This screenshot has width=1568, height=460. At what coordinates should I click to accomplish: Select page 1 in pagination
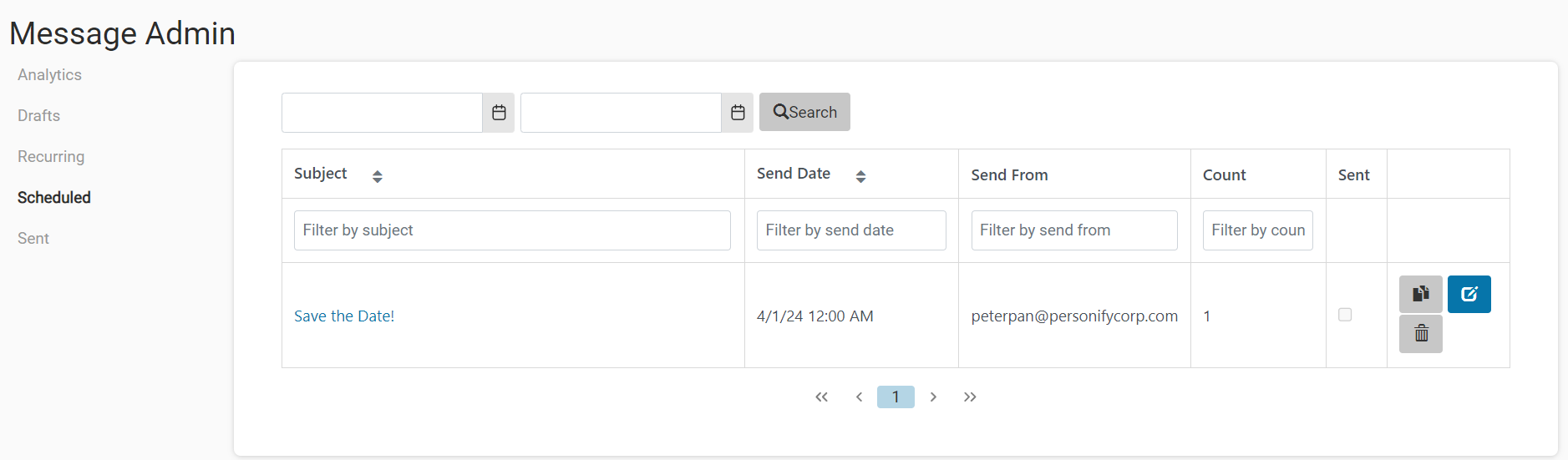click(x=896, y=397)
